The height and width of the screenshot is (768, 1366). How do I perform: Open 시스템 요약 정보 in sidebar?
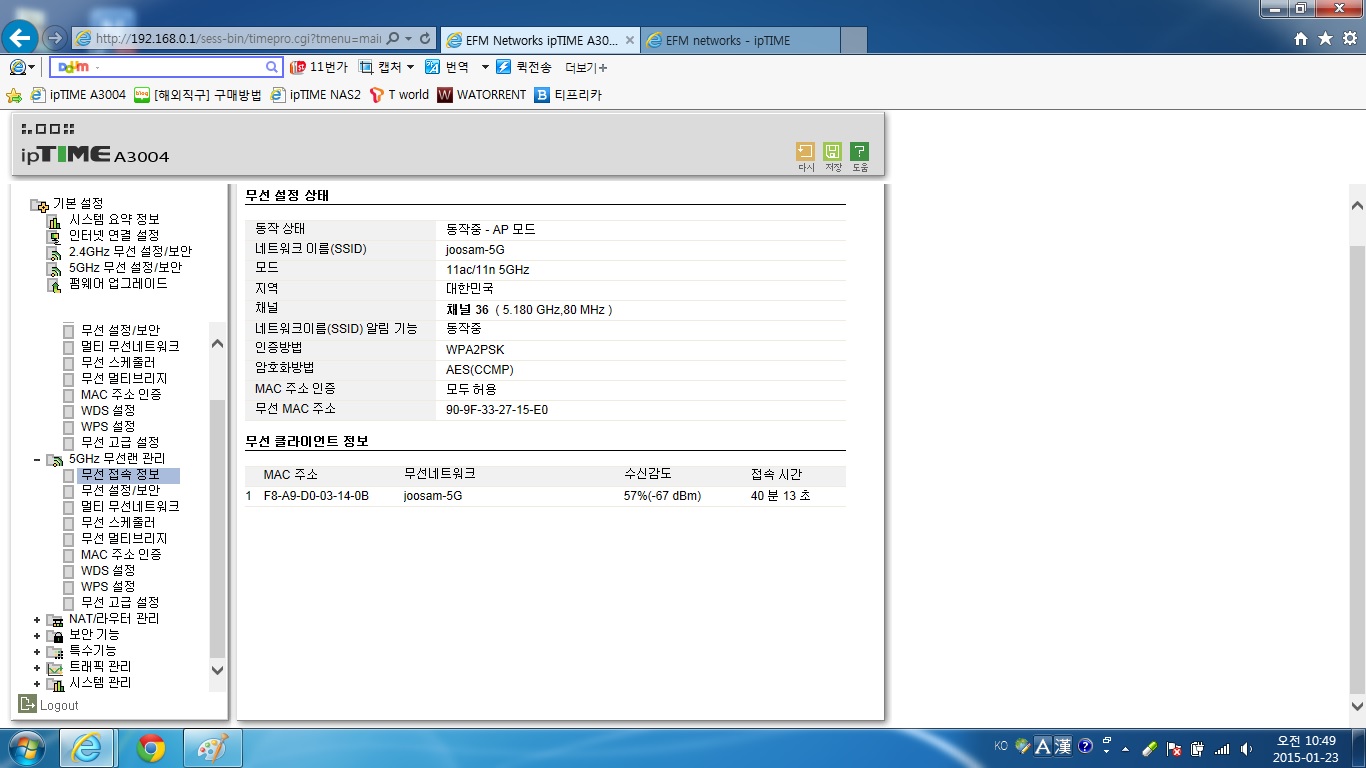114,219
